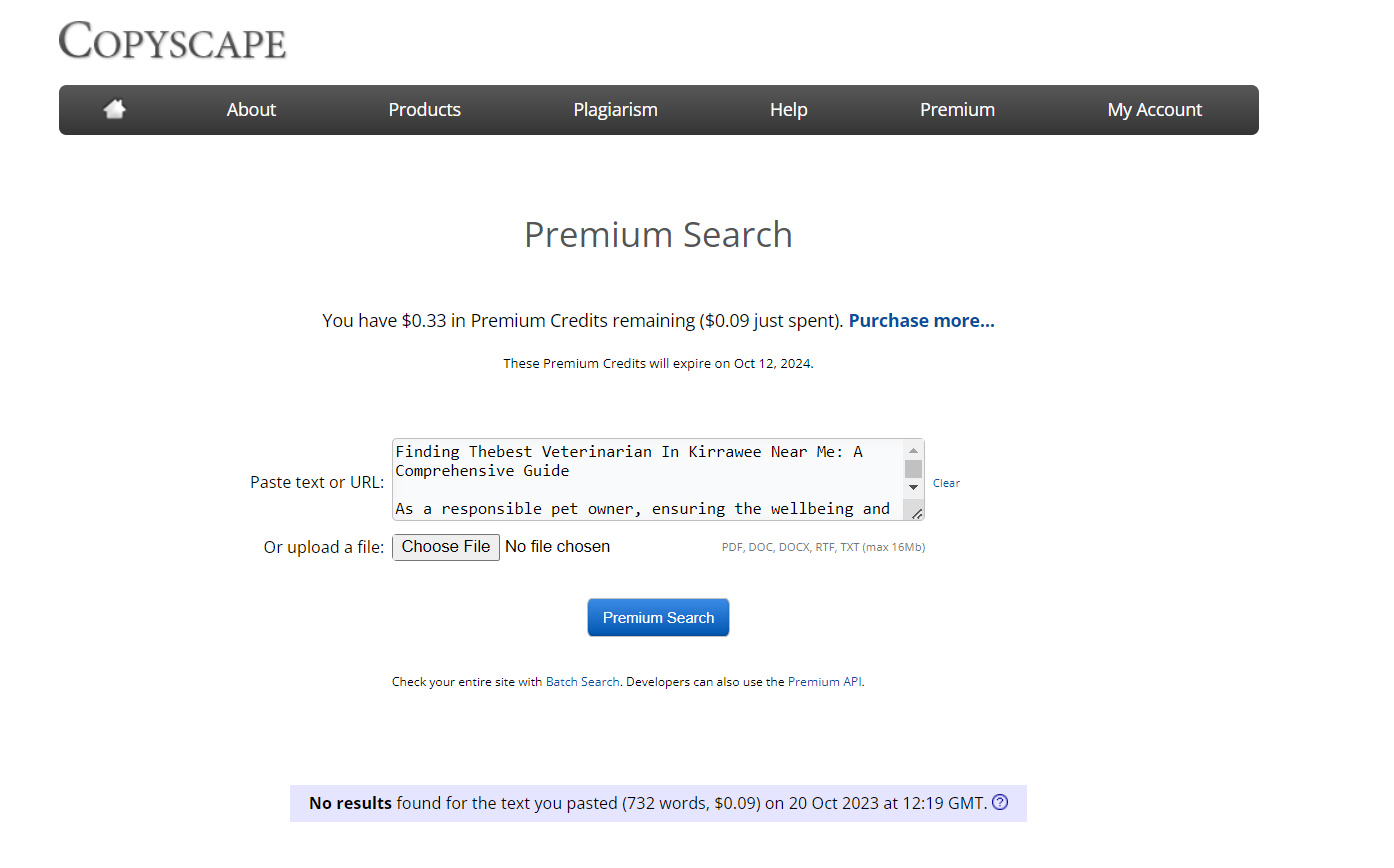Follow the Purchase more link
The image size is (1394, 868).
coord(921,321)
